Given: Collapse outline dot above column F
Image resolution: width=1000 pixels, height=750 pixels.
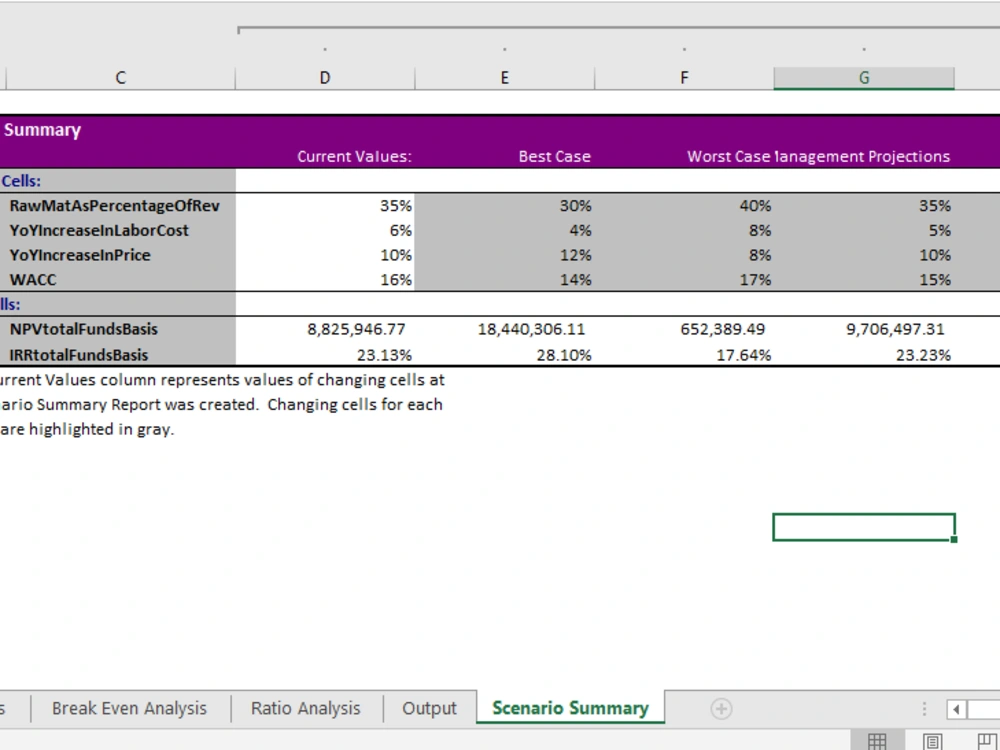Looking at the screenshot, I should (684, 49).
